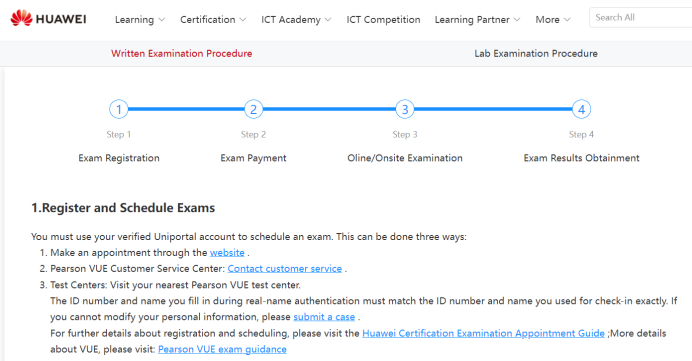Viewport: 692px width, 361px height.
Task: Expand the Certification dropdown menu
Action: (213, 20)
